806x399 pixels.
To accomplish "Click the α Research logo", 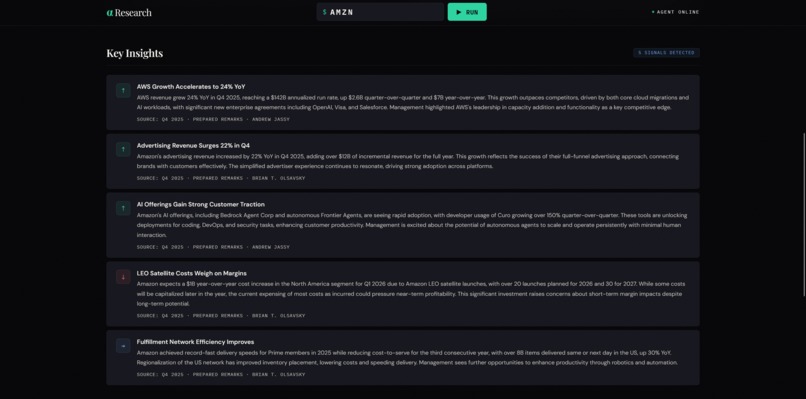I will 129,12.
